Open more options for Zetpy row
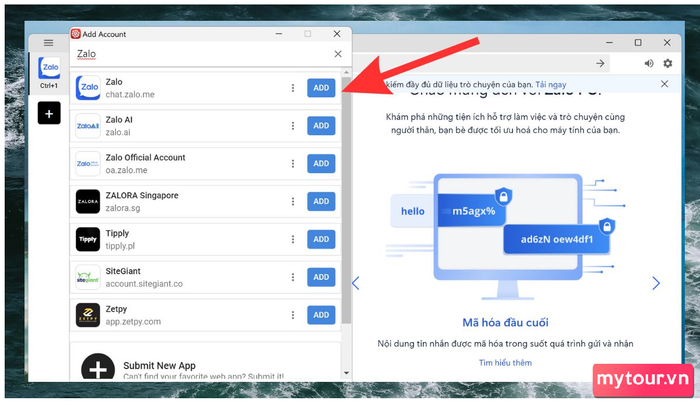The image size is (700, 405). coord(293,315)
